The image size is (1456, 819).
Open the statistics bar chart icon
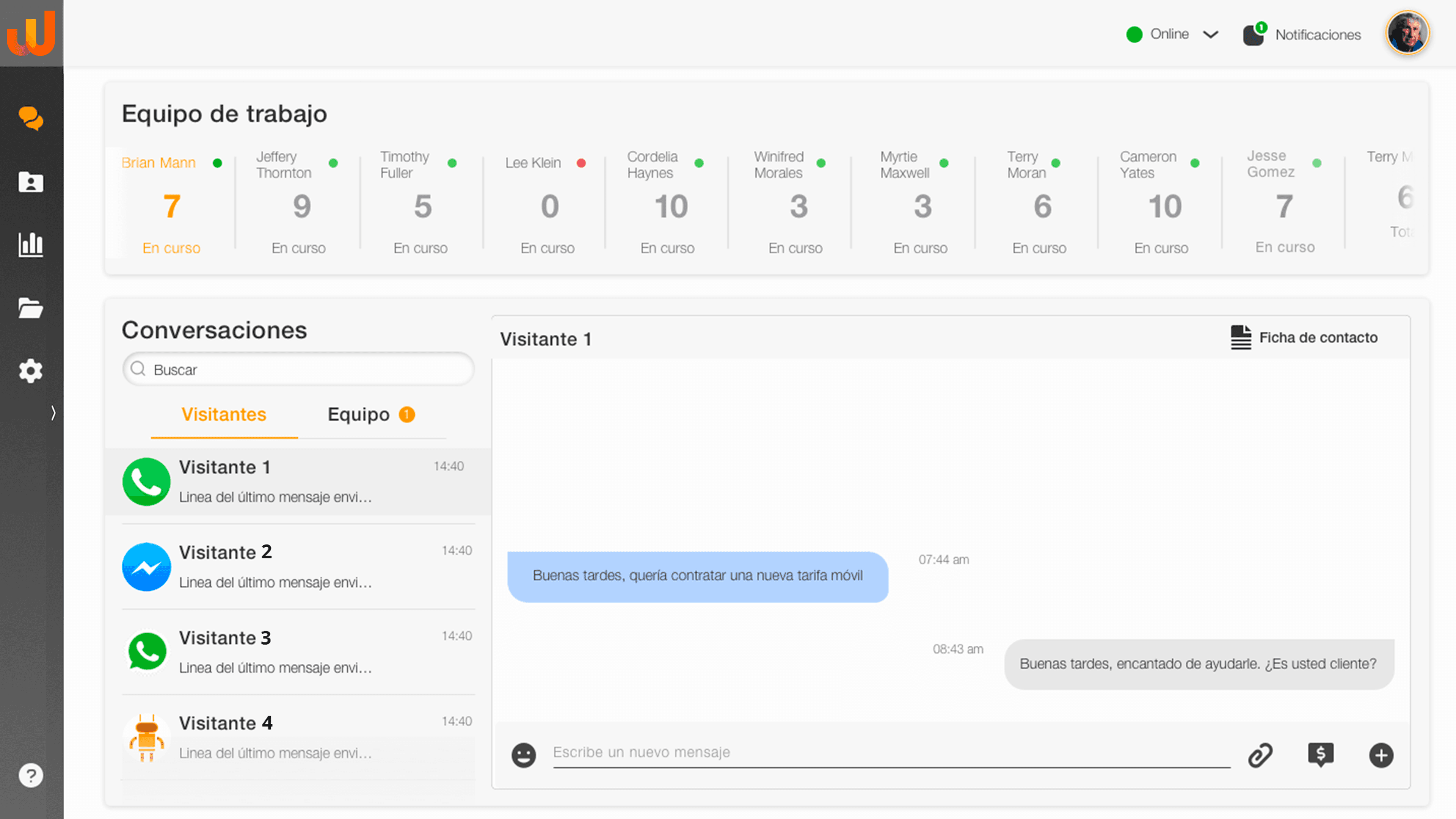click(30, 244)
